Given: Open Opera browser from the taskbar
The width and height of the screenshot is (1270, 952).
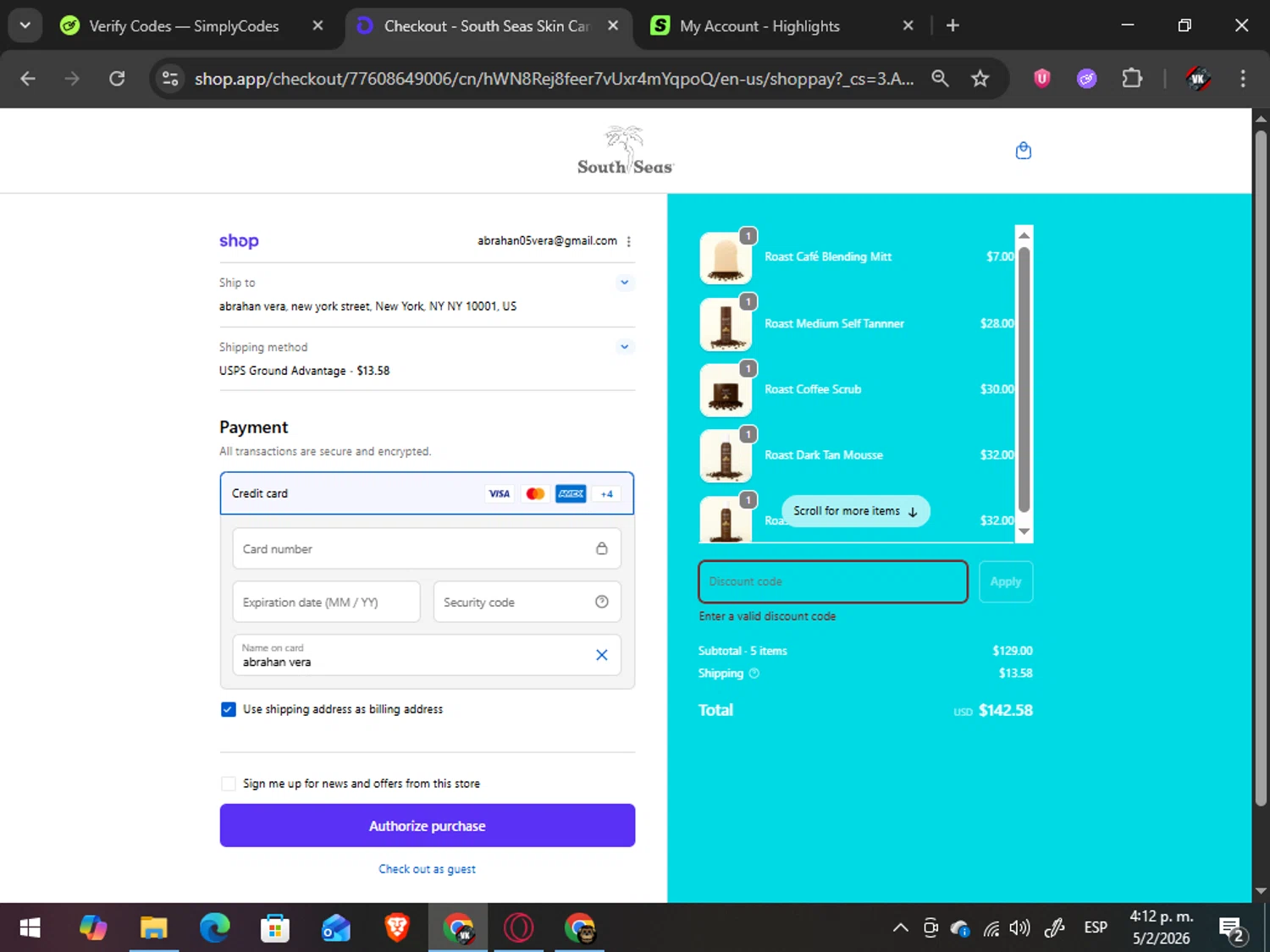Looking at the screenshot, I should 519,928.
